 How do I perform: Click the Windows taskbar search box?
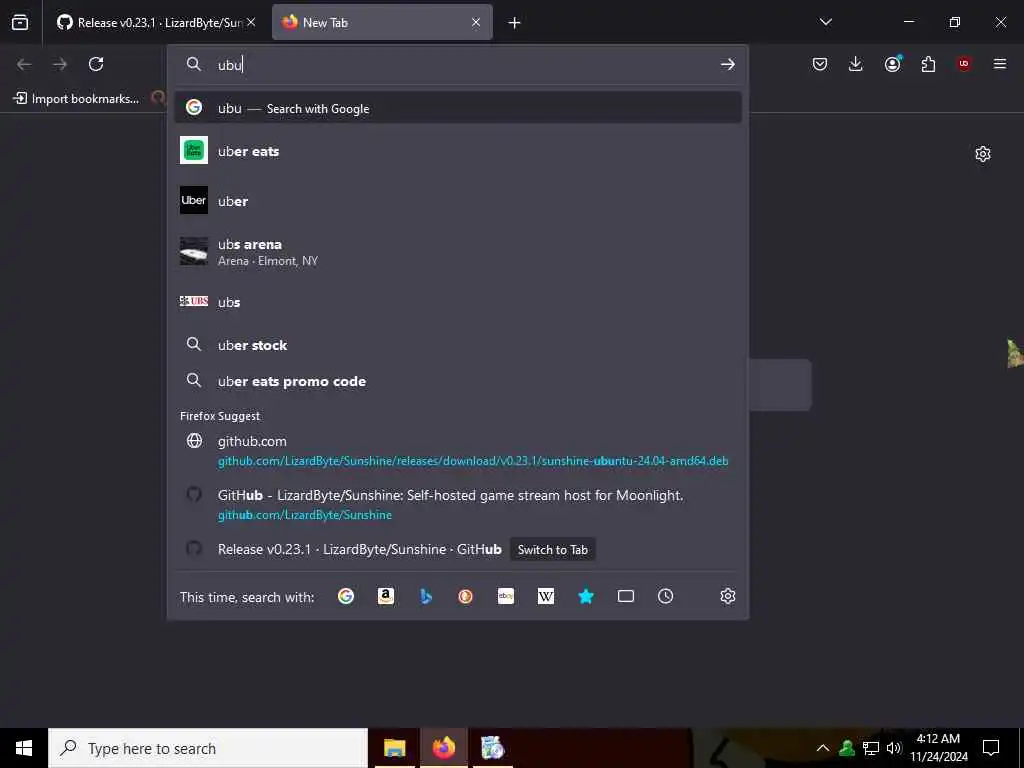click(208, 748)
